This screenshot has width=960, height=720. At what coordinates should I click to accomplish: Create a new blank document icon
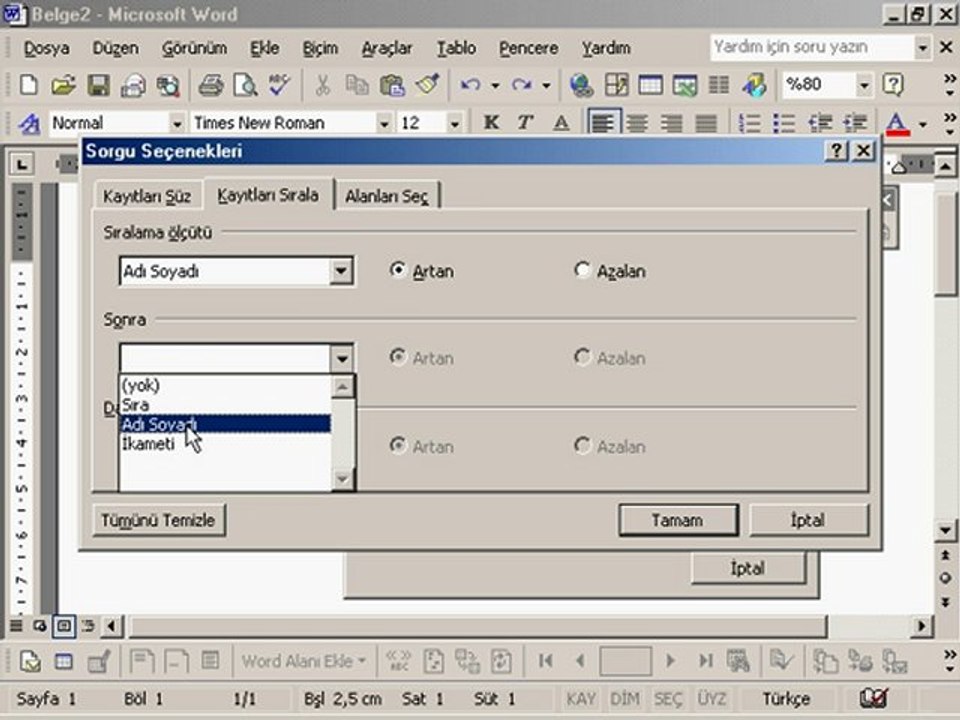[x=28, y=85]
